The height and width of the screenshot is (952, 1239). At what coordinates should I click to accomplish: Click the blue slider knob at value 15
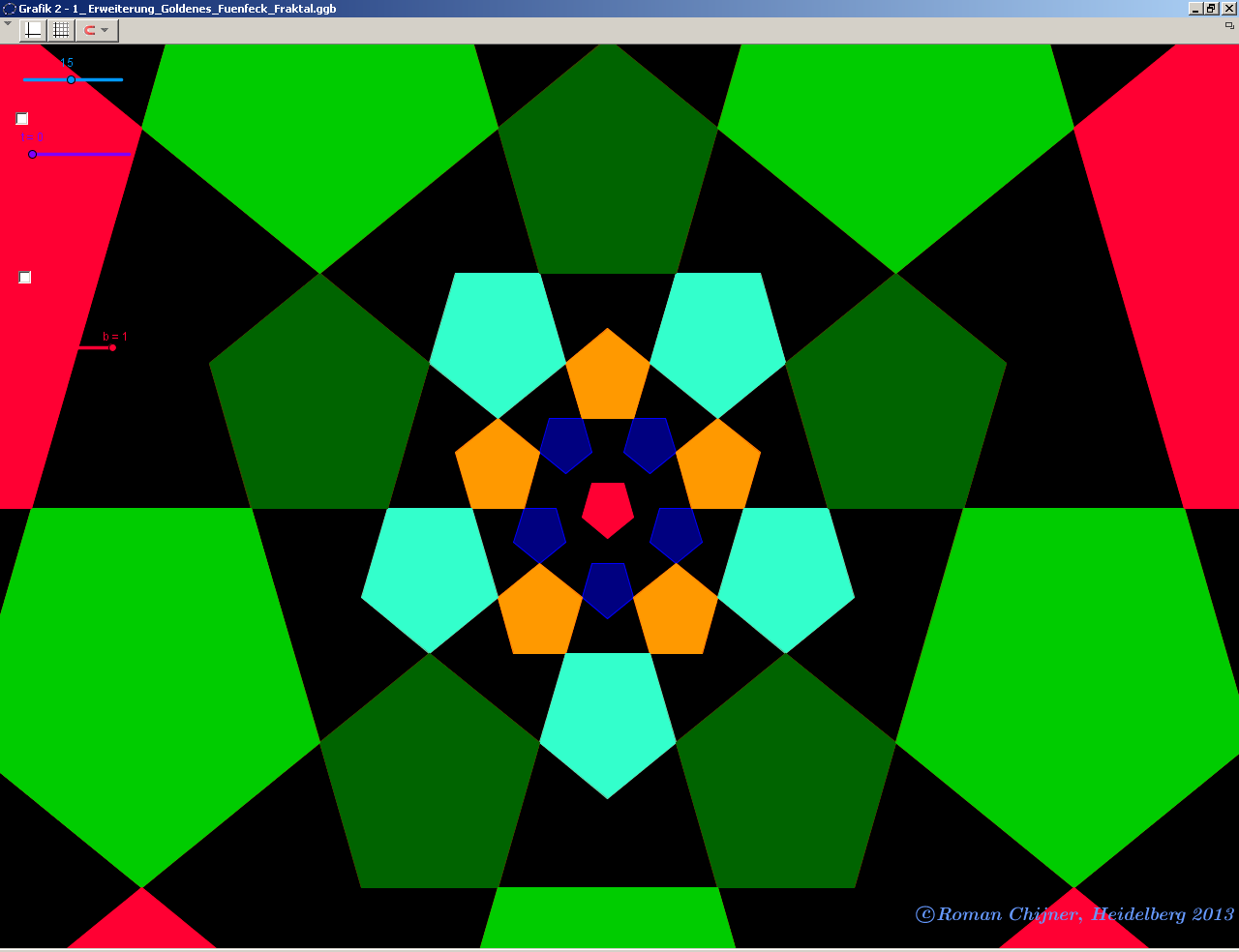tap(72, 79)
